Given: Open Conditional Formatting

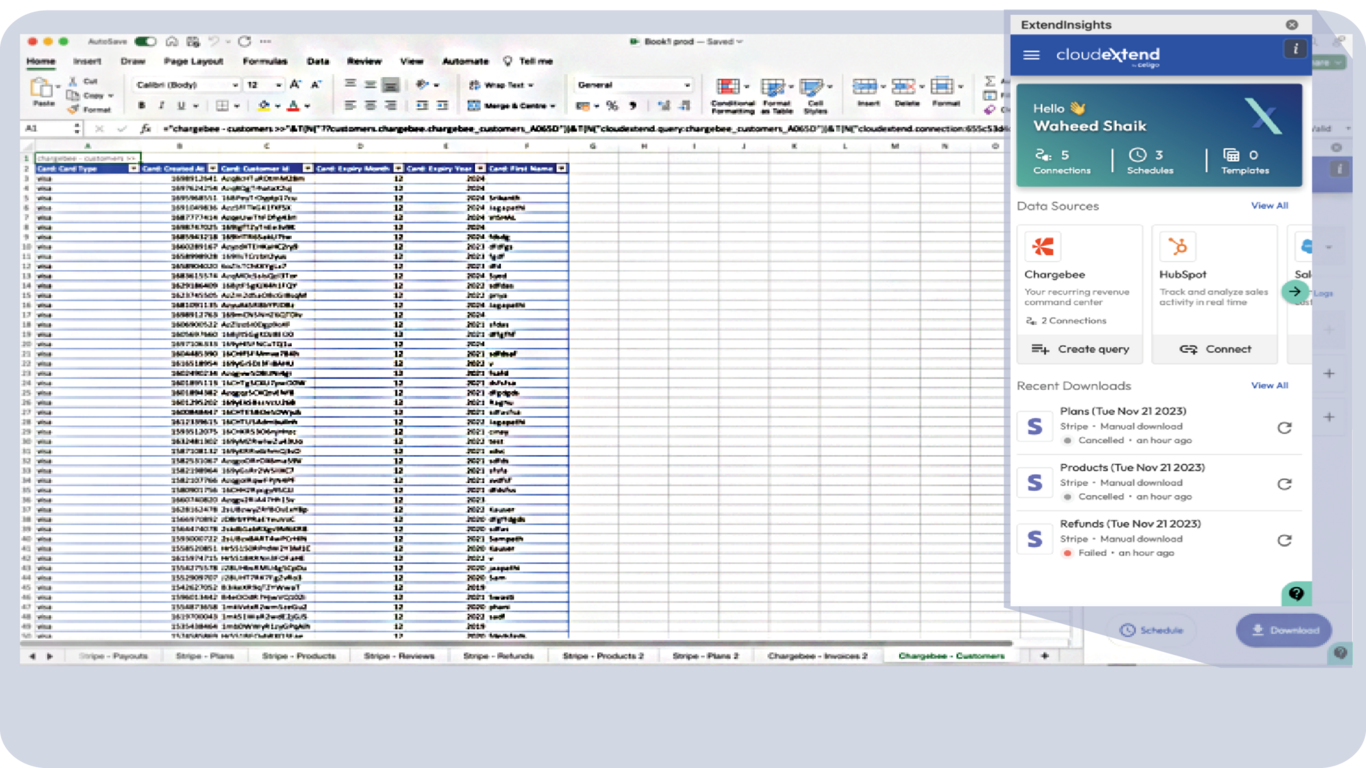Looking at the screenshot, I should click(732, 95).
